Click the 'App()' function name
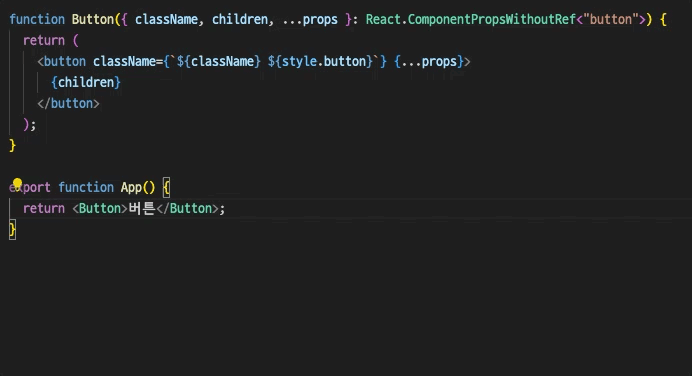 coord(138,188)
